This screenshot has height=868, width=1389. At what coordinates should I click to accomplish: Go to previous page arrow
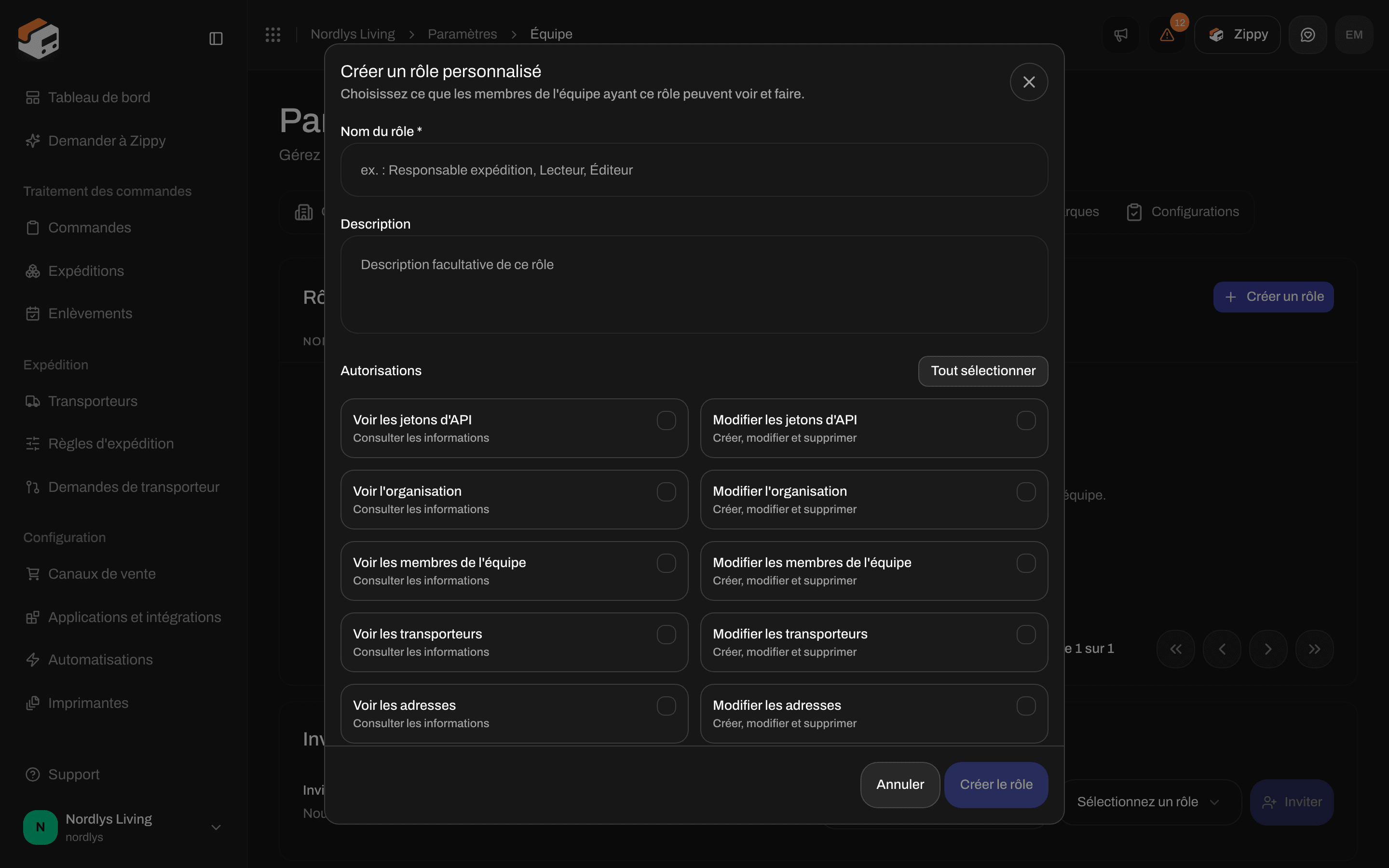[1222, 649]
